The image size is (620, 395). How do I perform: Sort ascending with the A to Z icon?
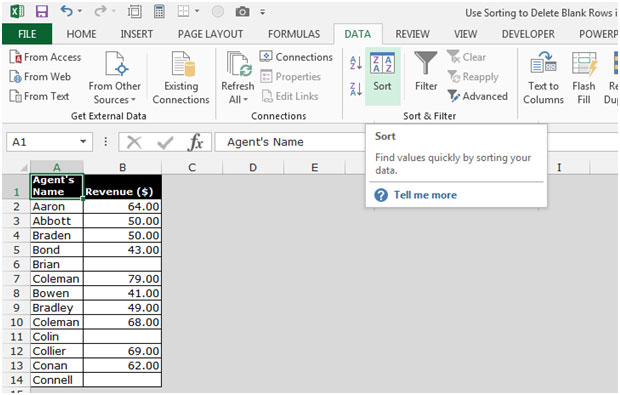pos(356,63)
